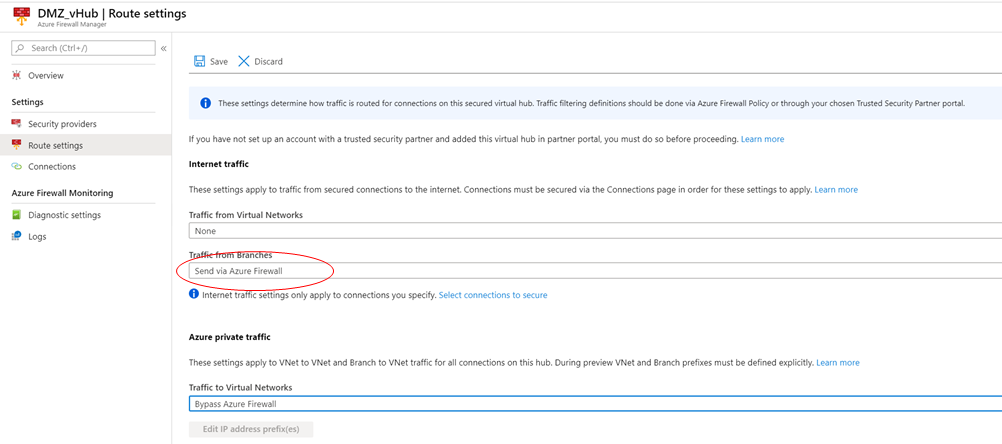The height and width of the screenshot is (444, 1002).
Task: Click Edit IP address prefix(es) button
Action: click(x=250, y=429)
